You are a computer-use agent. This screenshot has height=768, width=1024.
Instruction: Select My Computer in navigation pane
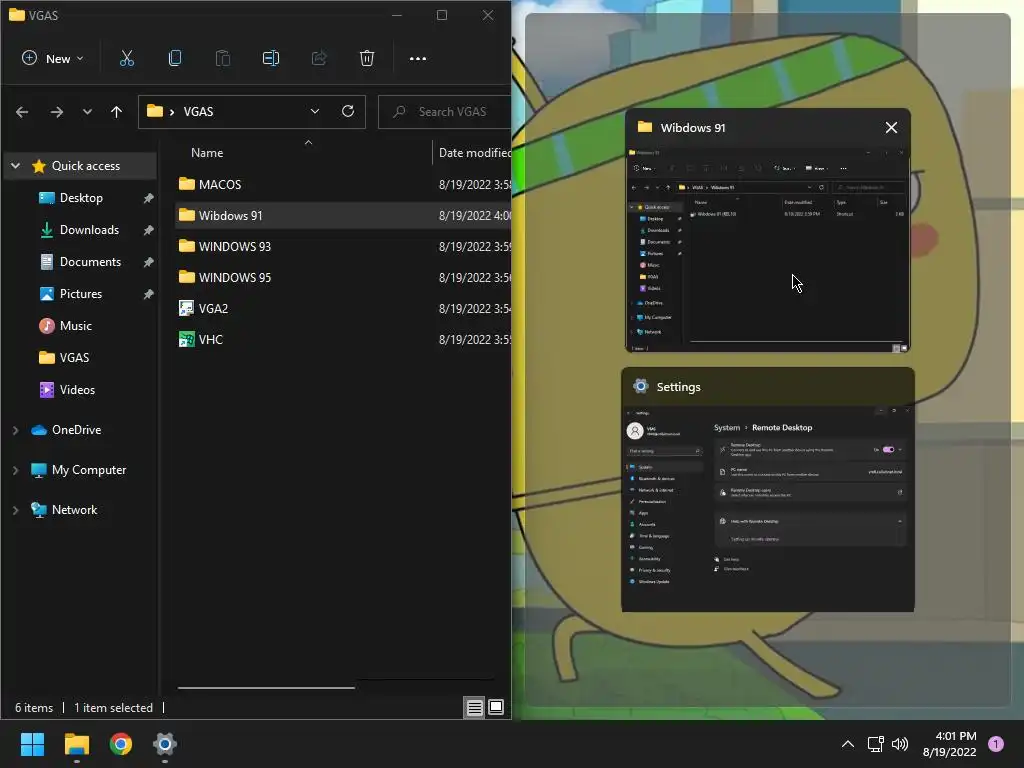(x=89, y=470)
